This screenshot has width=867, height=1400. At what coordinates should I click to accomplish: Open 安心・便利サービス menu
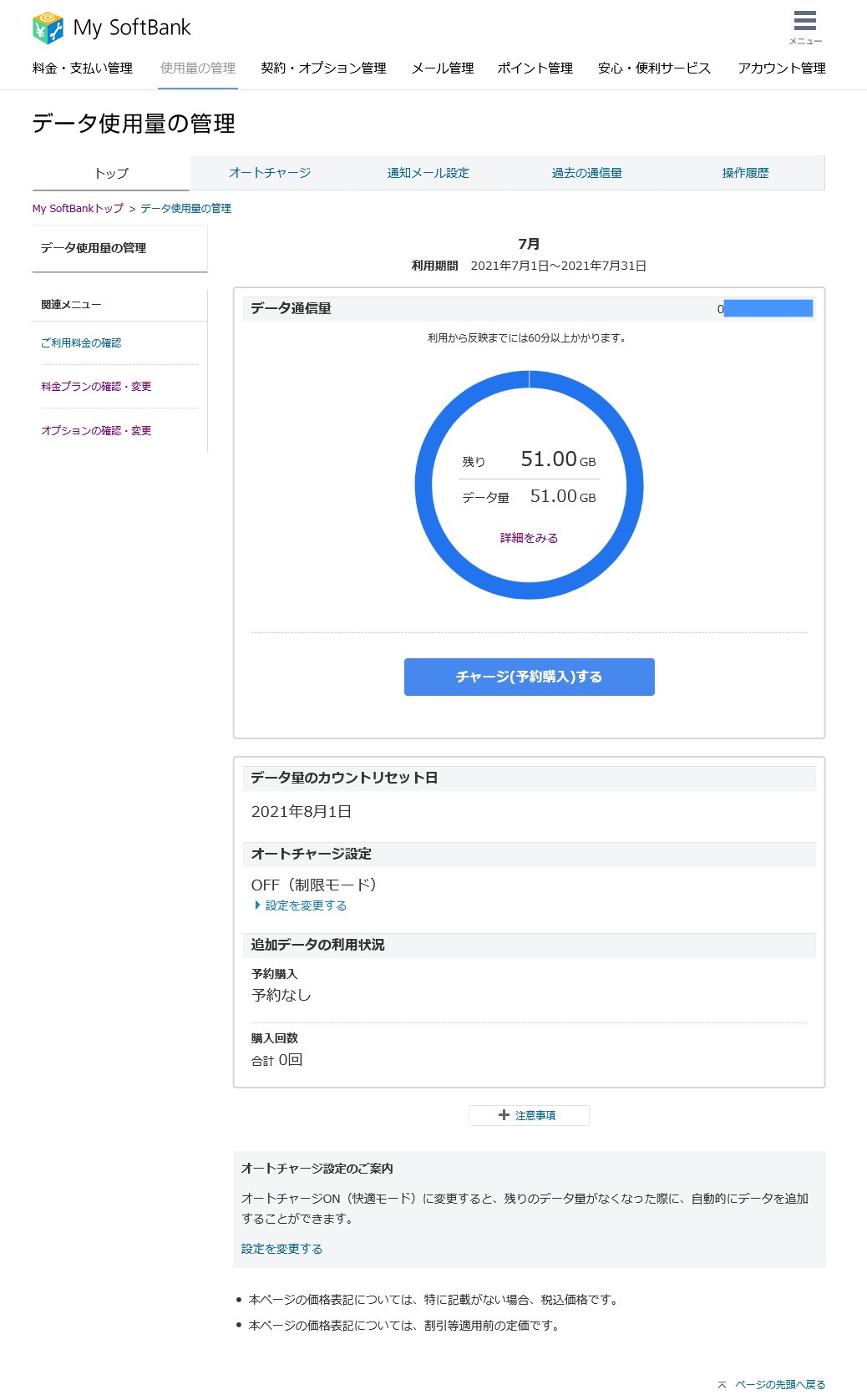[x=655, y=68]
